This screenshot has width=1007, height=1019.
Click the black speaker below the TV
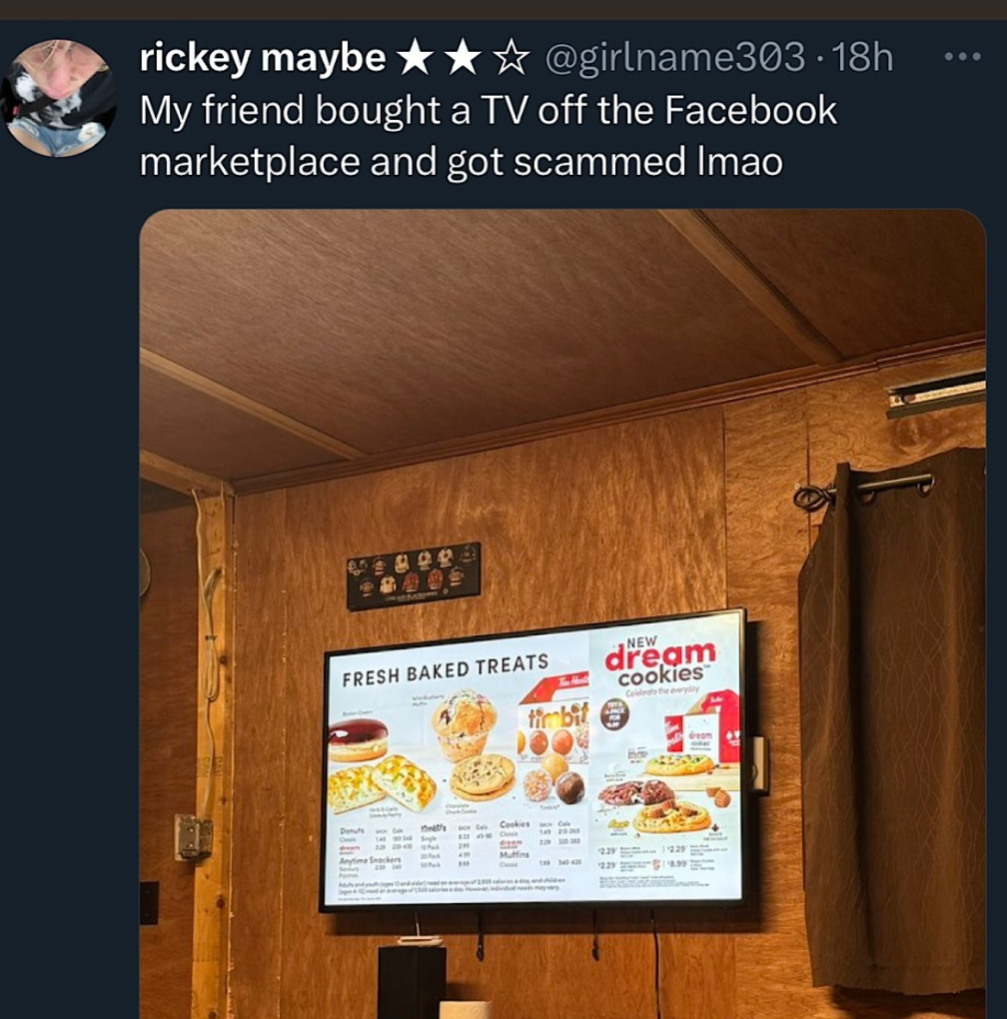coord(412,981)
